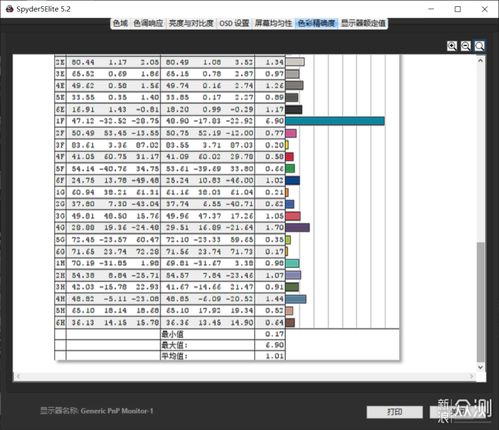Select the 亮度与对比度 tab
The width and height of the screenshot is (499, 430).
coord(191,23)
